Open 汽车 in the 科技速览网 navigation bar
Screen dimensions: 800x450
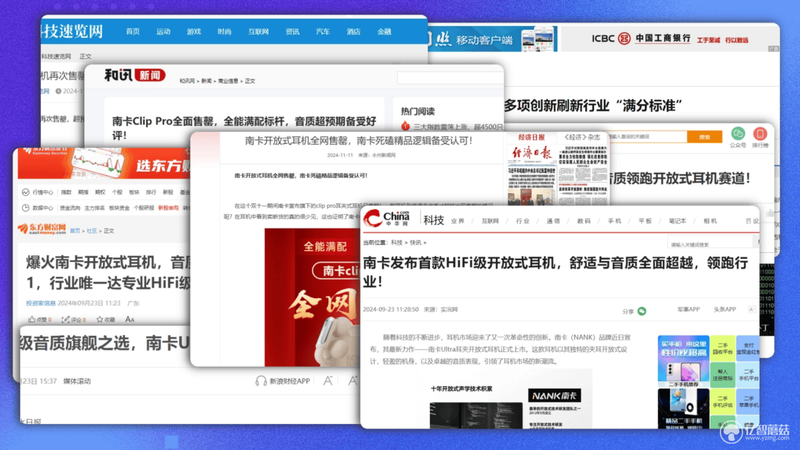pyautogui.click(x=323, y=32)
